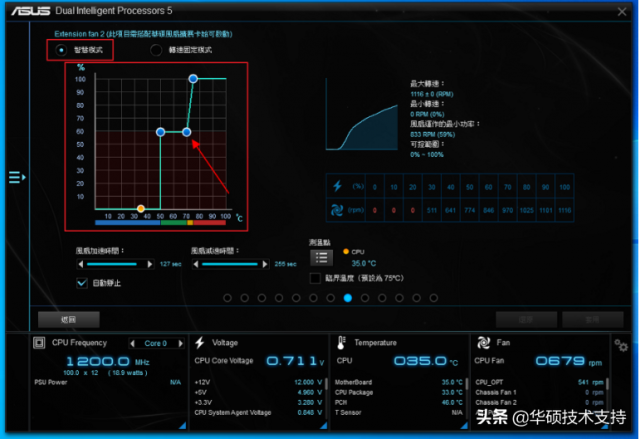Click the Voltage panel scrollbar
This screenshot has width=640, height=439.
click(x=326, y=384)
